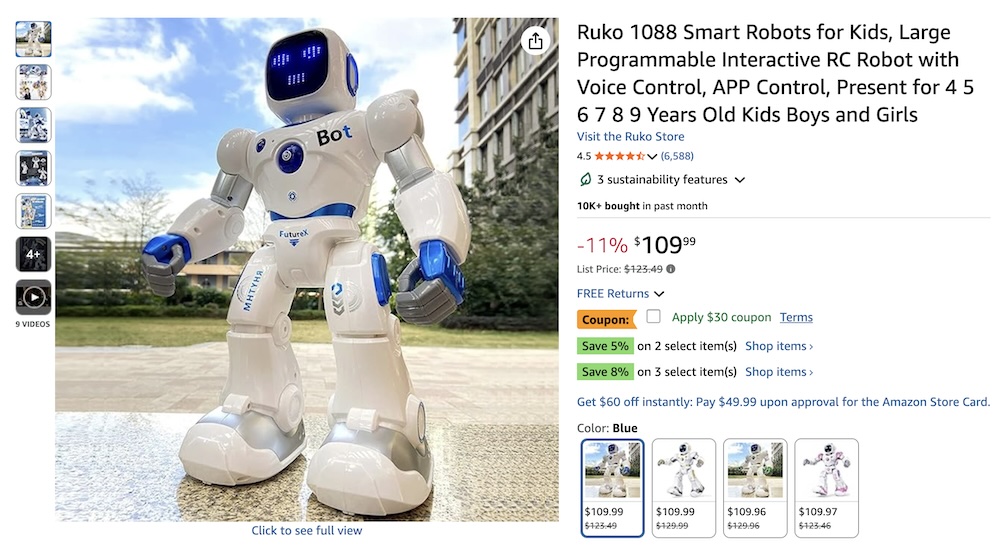Viewport: 1000px width, 548px height.
Task: Open rating breakdown chevron next to stars
Action: click(652, 156)
